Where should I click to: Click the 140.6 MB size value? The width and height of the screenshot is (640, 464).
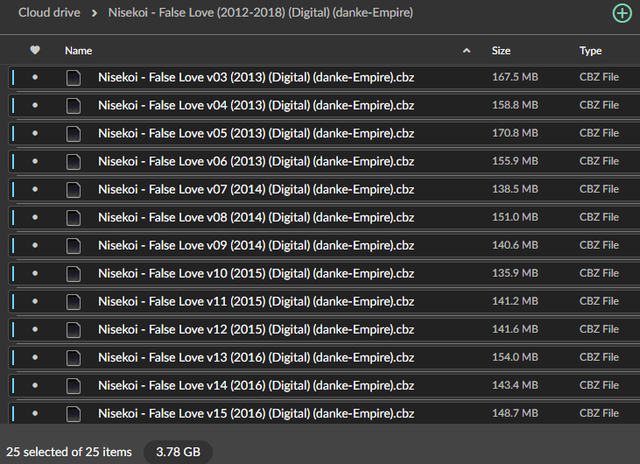[515, 245]
